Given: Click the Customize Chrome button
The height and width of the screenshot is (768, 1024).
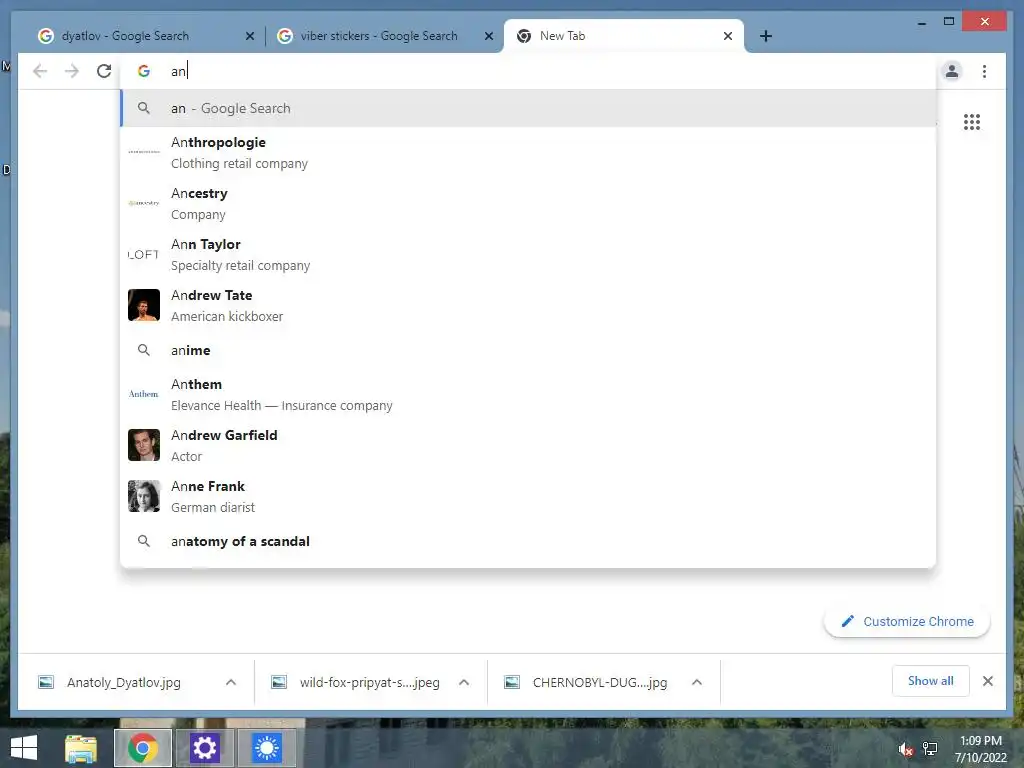Looking at the screenshot, I should pos(907,622).
